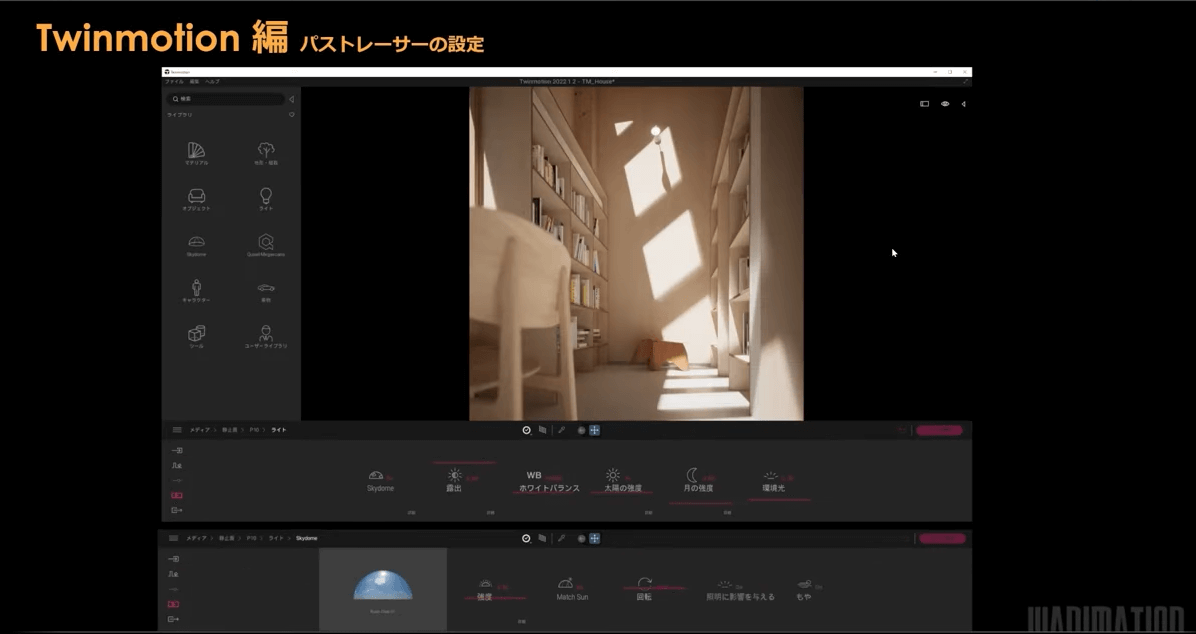The width and height of the screenshot is (1196, 634).
Task: Go to P10 in the upper breadcrumb
Action: (255, 430)
